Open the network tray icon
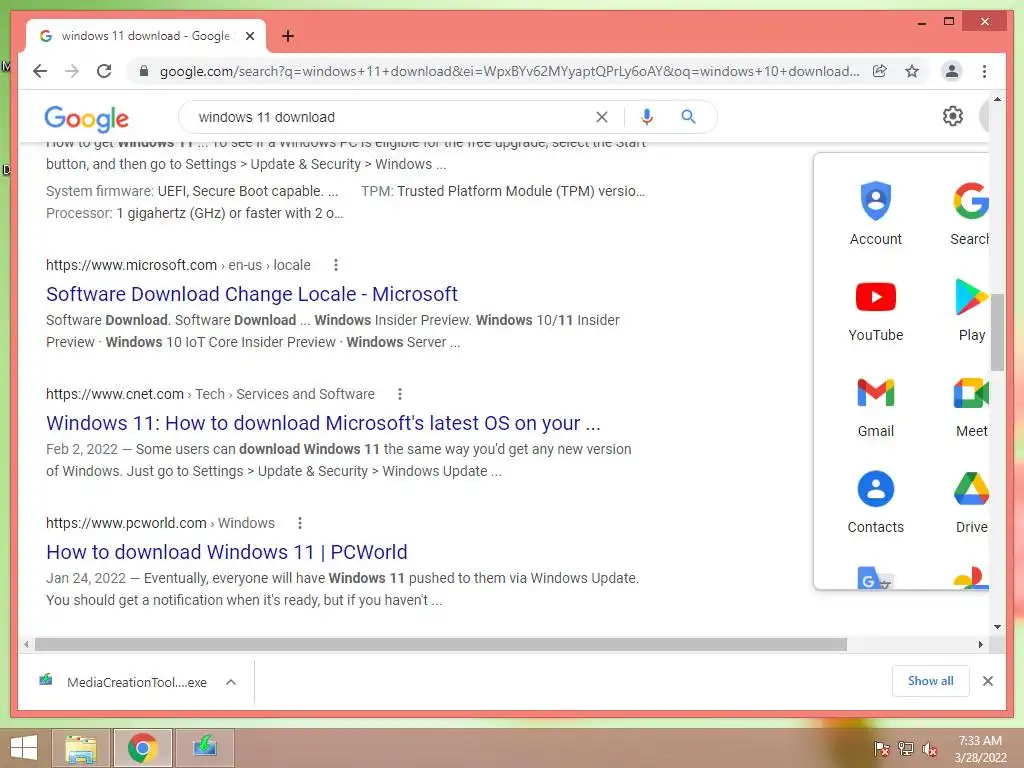Screen dimensions: 1024x768 tap(906, 749)
